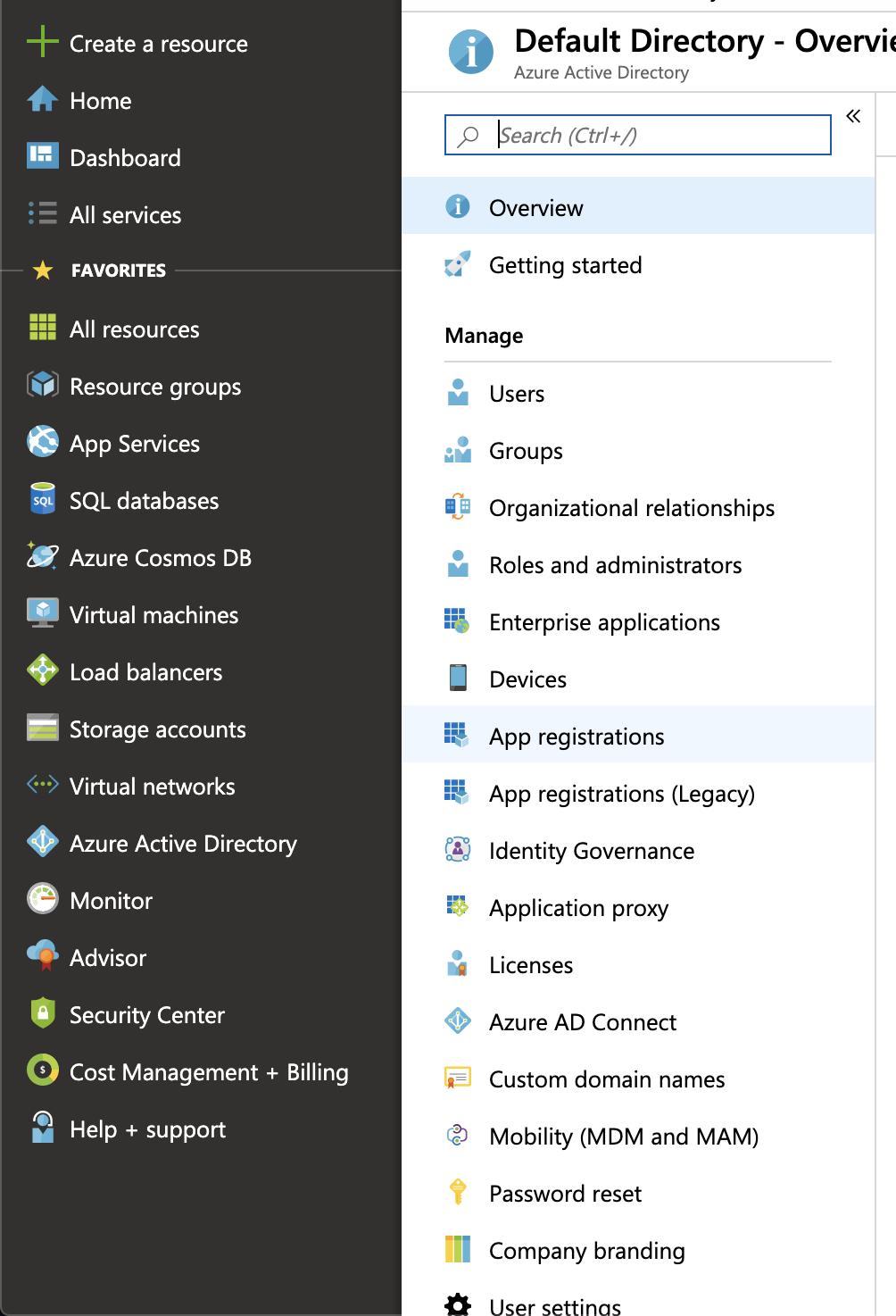Viewport: 896px width, 1316px height.
Task: Click the Devices phone icon
Action: pos(458,678)
